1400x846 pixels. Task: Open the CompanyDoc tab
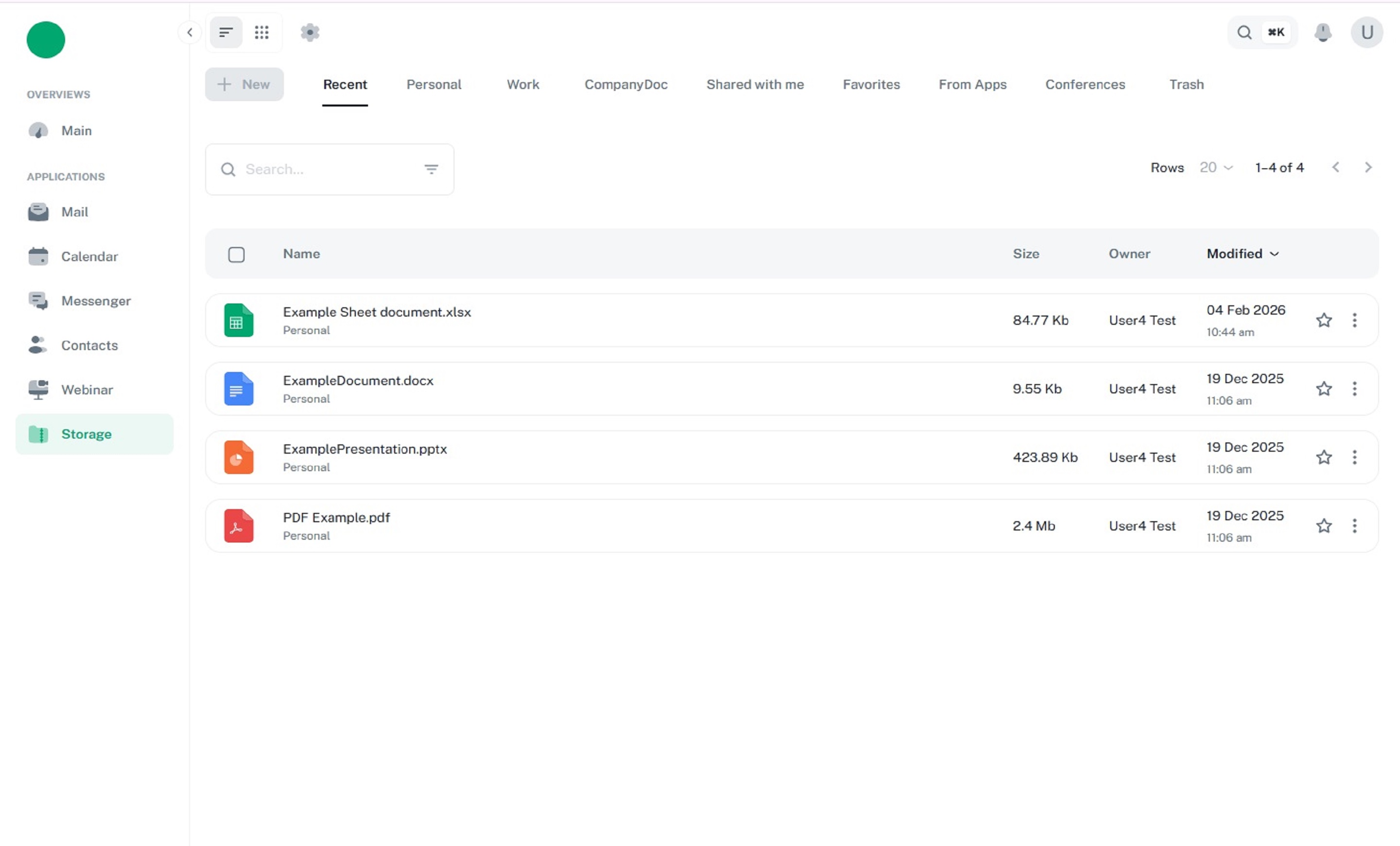point(626,85)
